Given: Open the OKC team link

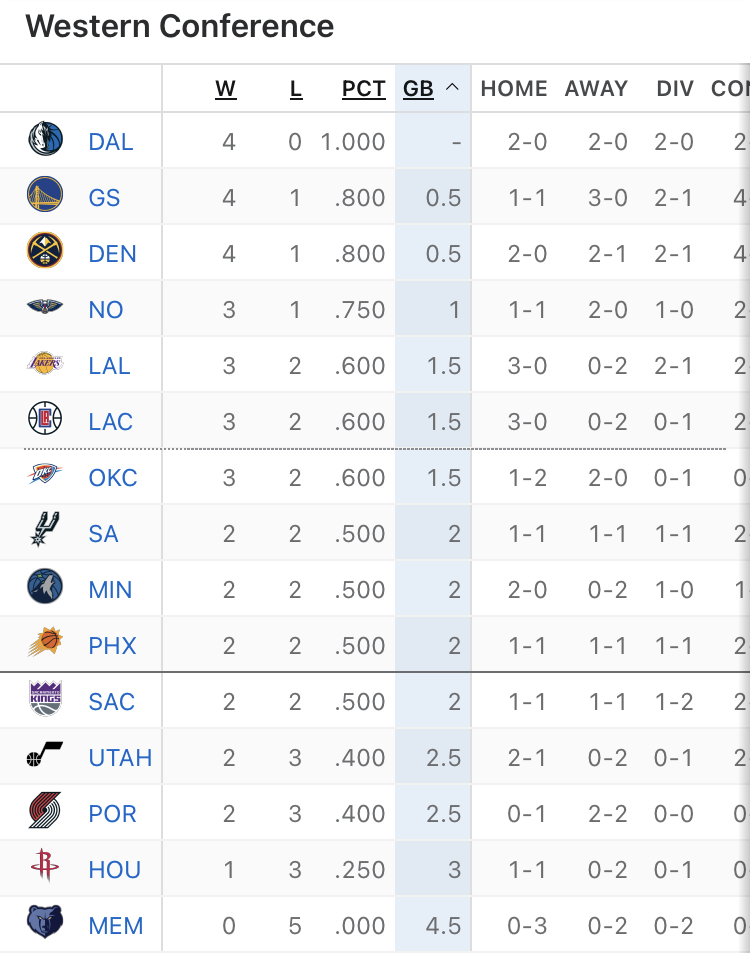Looking at the screenshot, I should [x=113, y=478].
